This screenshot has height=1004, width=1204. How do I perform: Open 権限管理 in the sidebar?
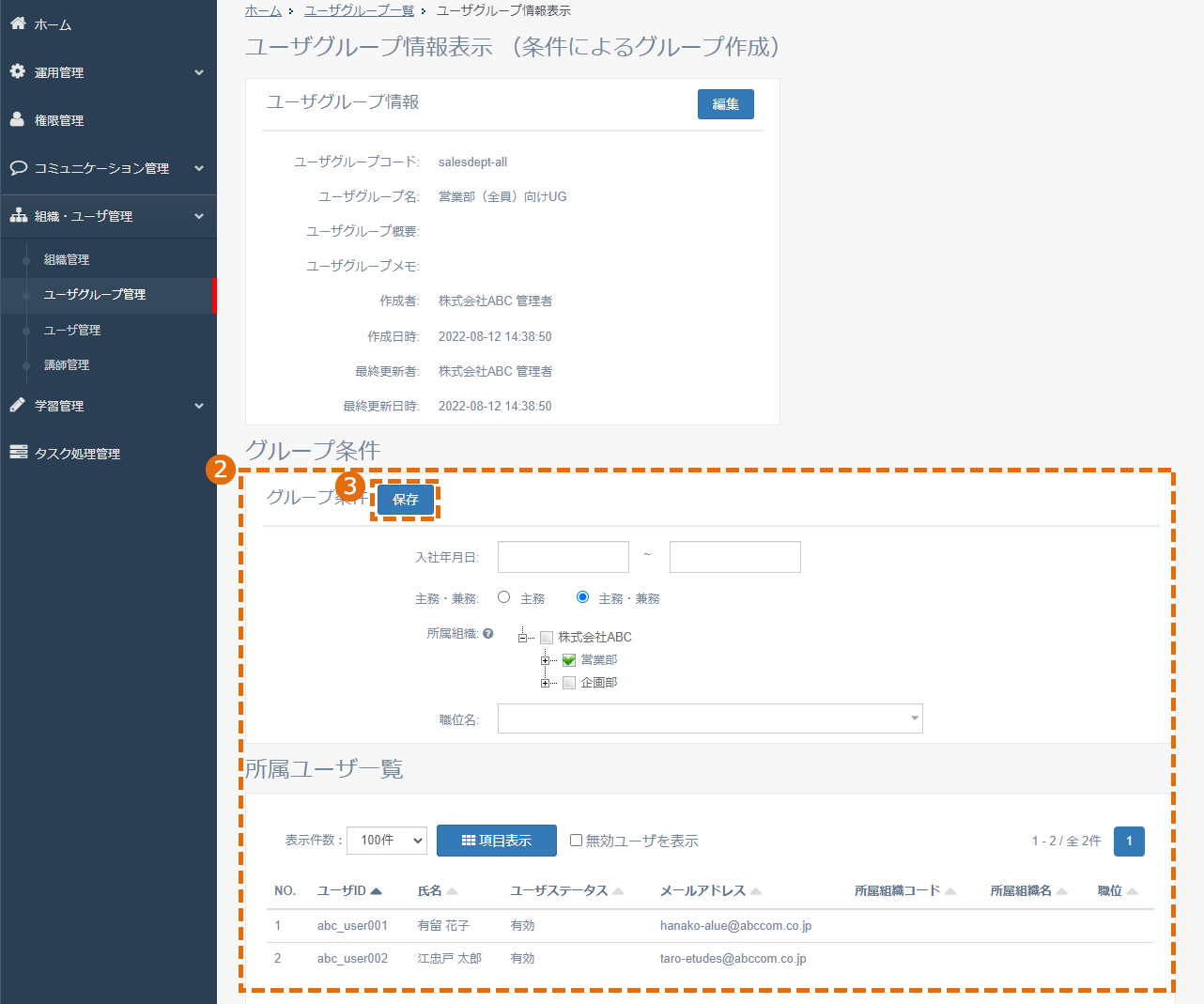click(x=59, y=120)
